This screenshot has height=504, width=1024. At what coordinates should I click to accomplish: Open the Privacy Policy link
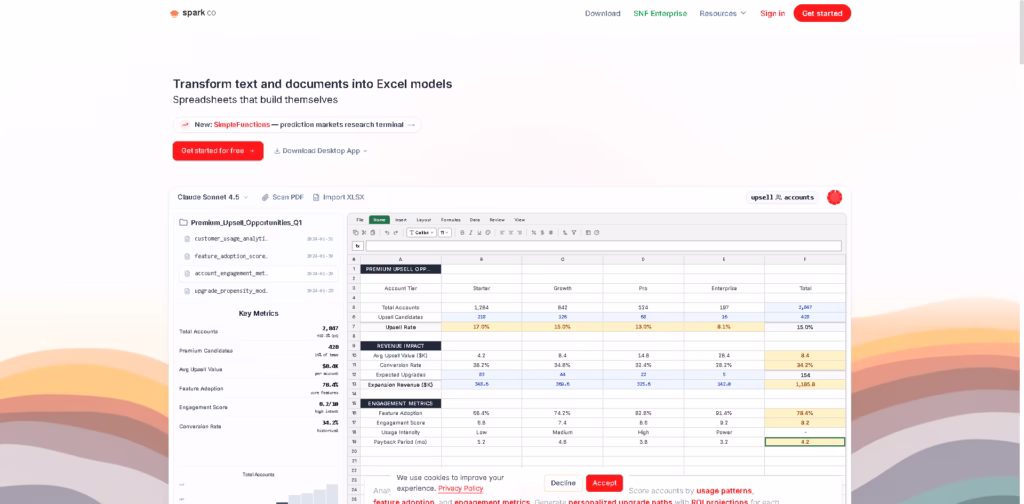(461, 488)
